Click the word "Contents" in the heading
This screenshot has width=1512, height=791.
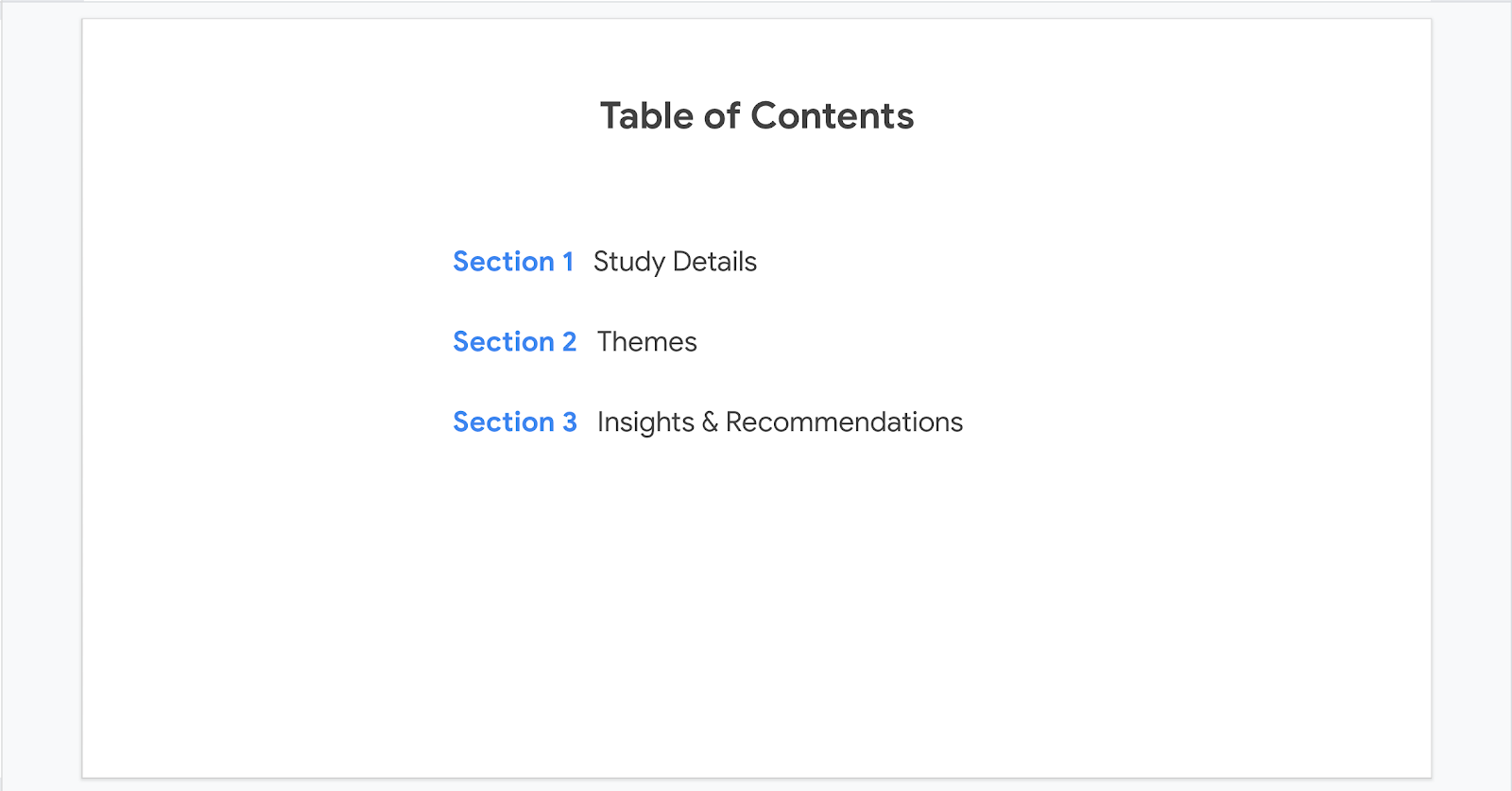(x=833, y=116)
